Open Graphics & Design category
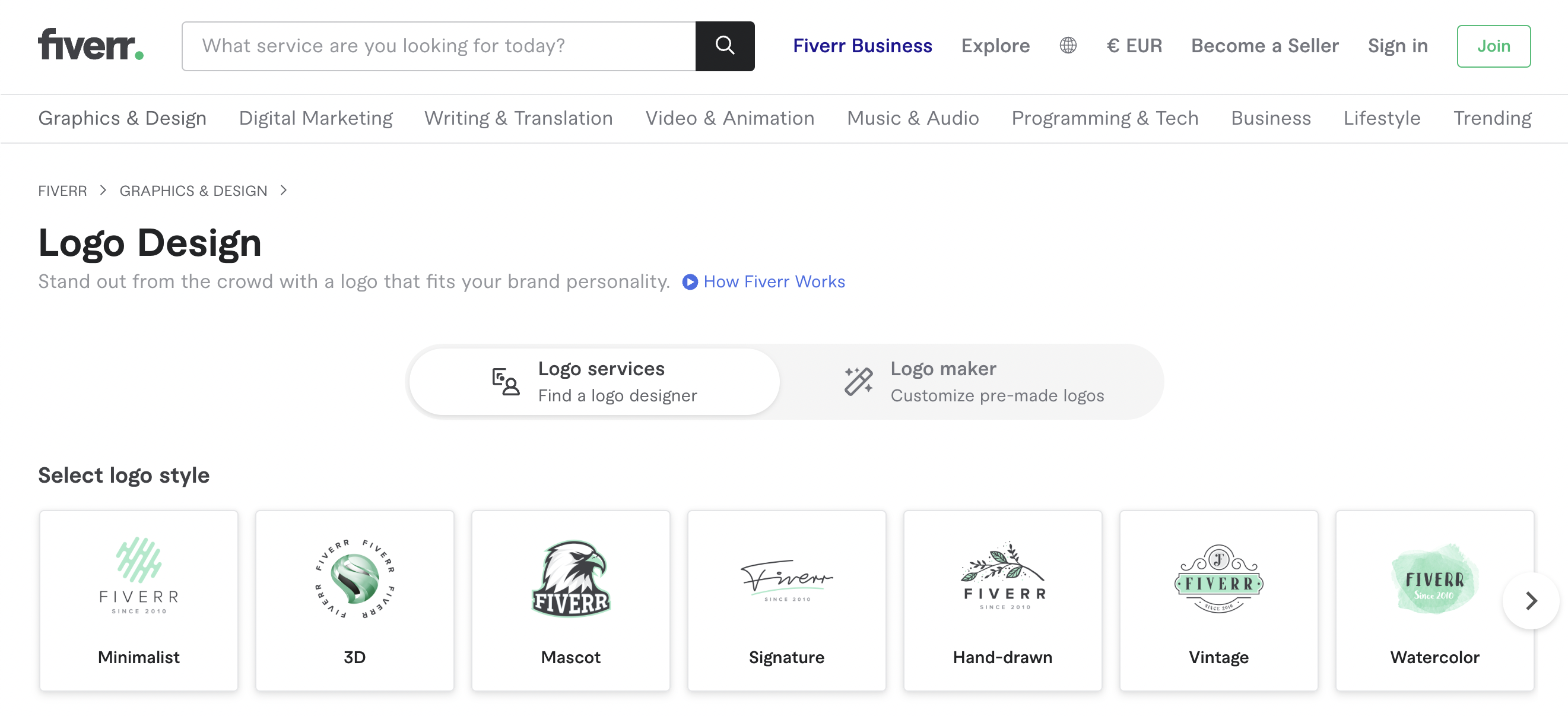The width and height of the screenshot is (1568, 716). (x=122, y=118)
